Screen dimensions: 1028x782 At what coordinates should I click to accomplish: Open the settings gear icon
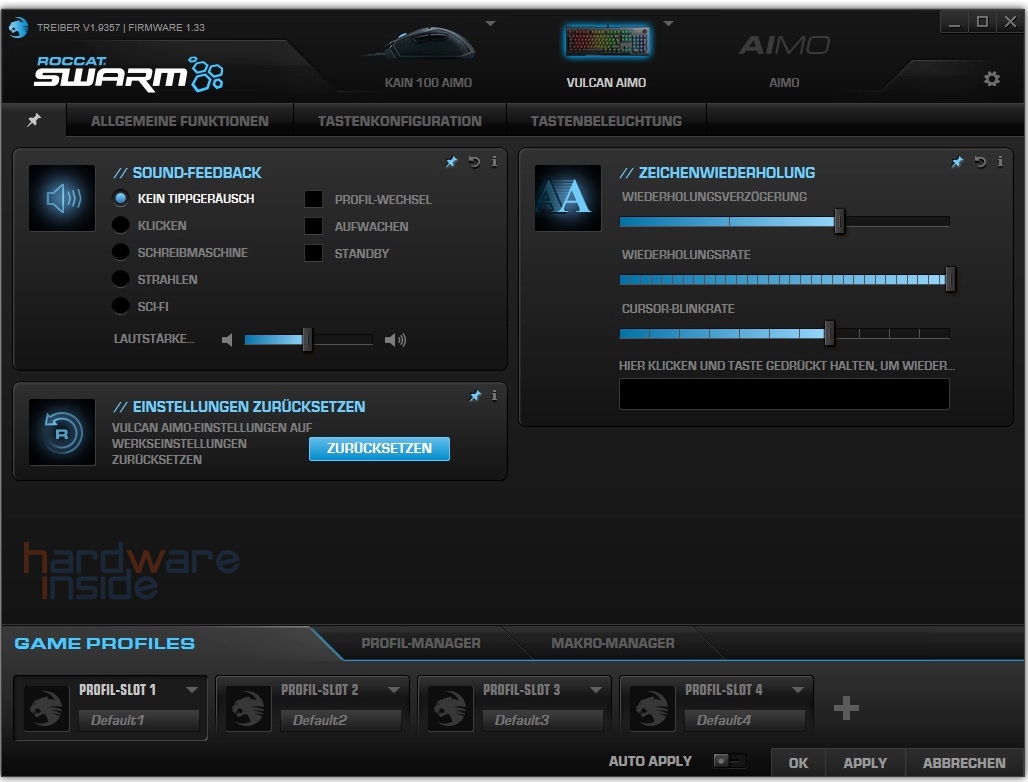[992, 79]
